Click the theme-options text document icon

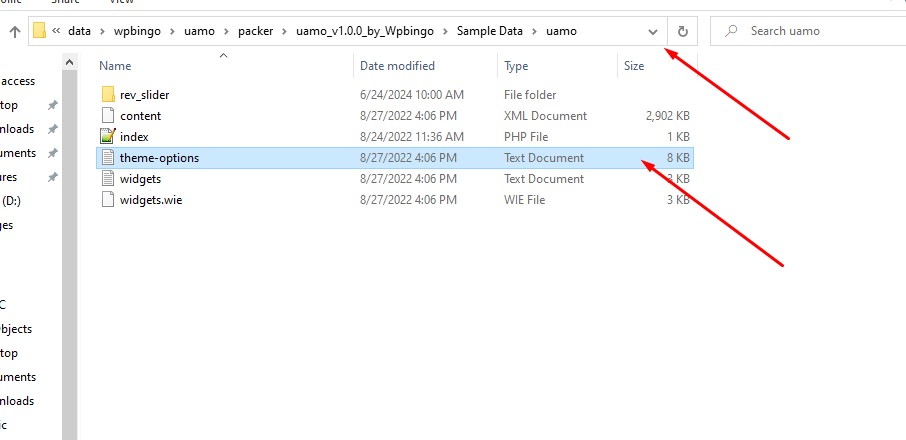click(109, 158)
